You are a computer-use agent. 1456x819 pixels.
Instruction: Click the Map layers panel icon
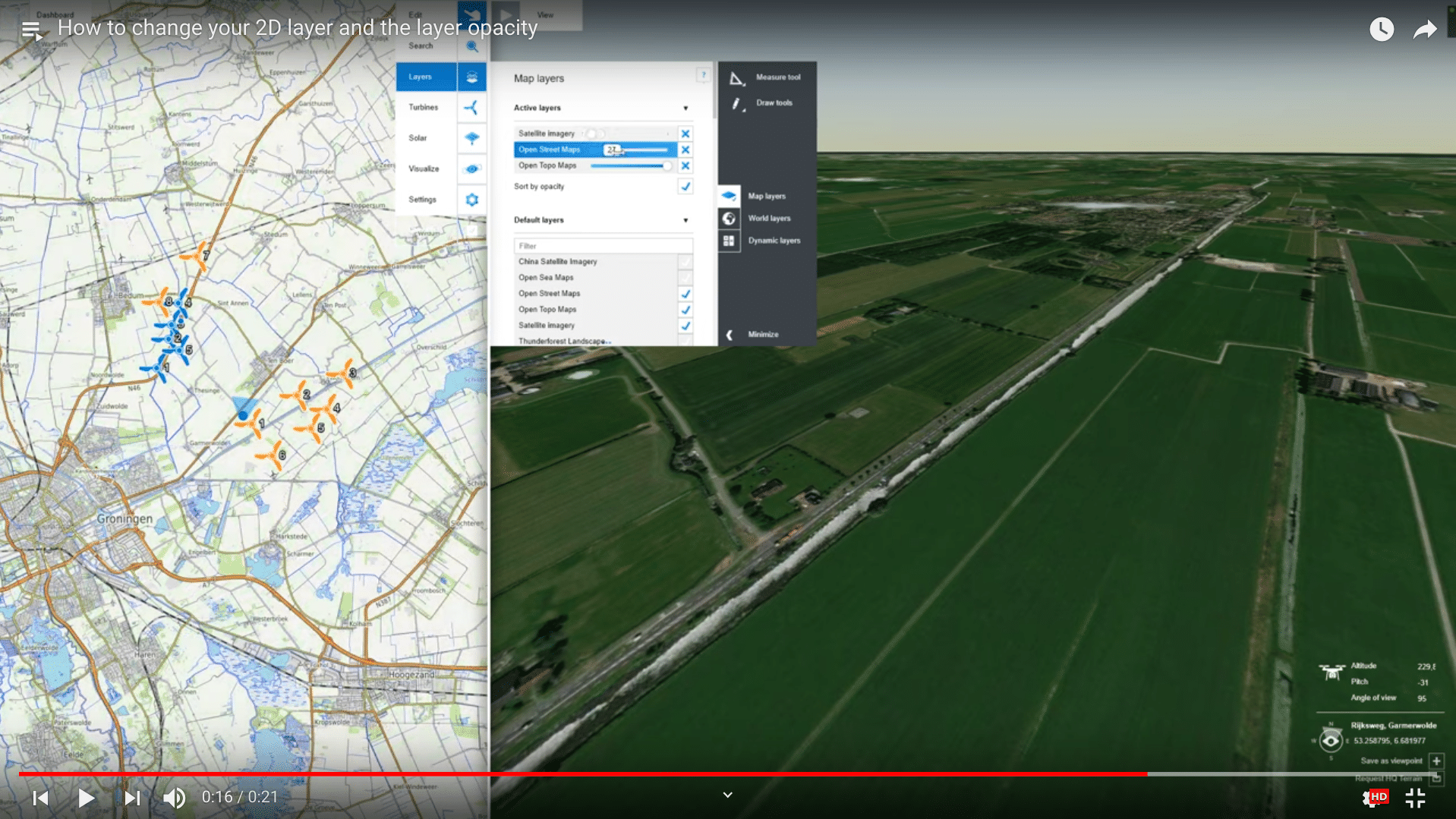(729, 196)
